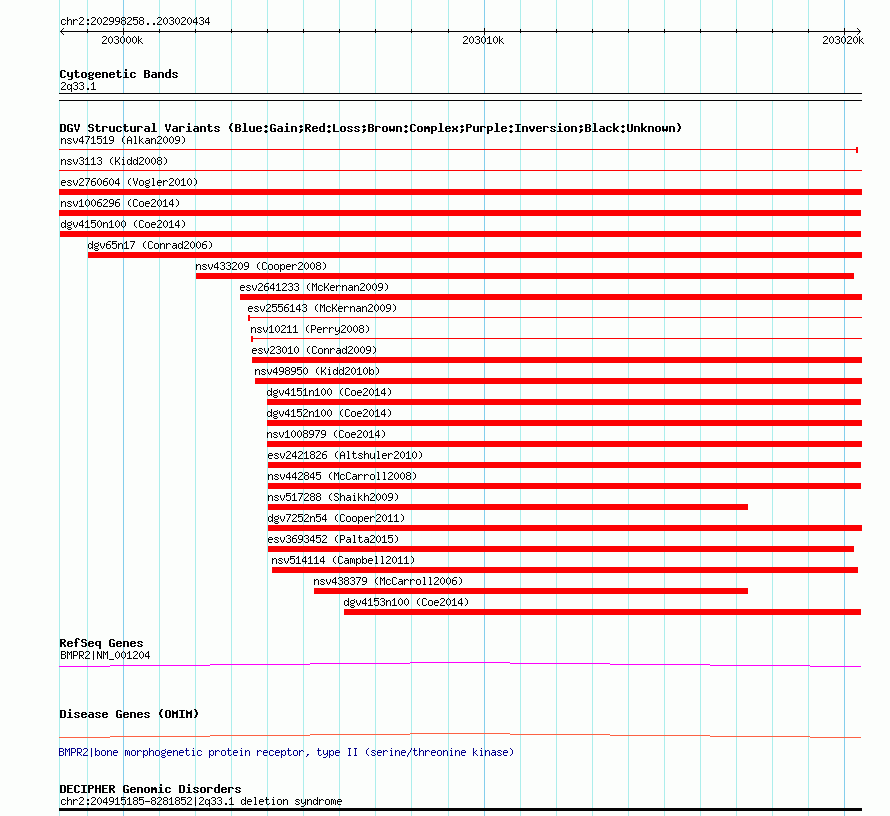This screenshot has width=890, height=816.
Task: Click the BMPR2|NM_001204 RefSeq gene label
Action: (105, 655)
